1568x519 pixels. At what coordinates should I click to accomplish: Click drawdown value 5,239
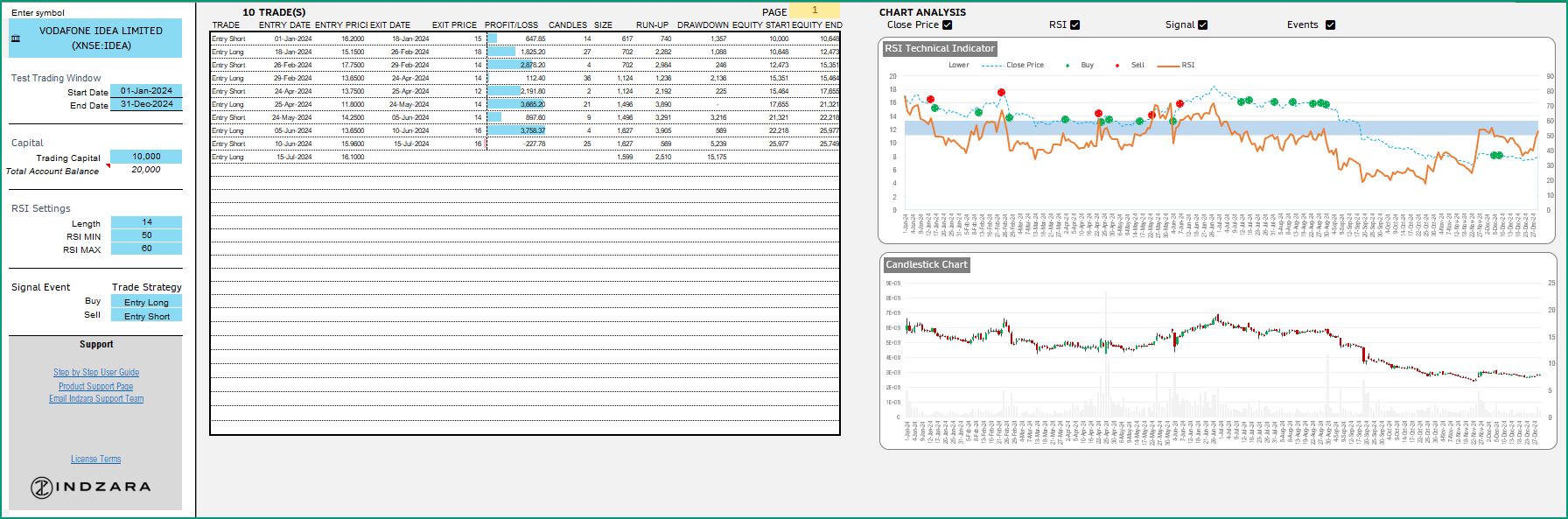coord(718,144)
